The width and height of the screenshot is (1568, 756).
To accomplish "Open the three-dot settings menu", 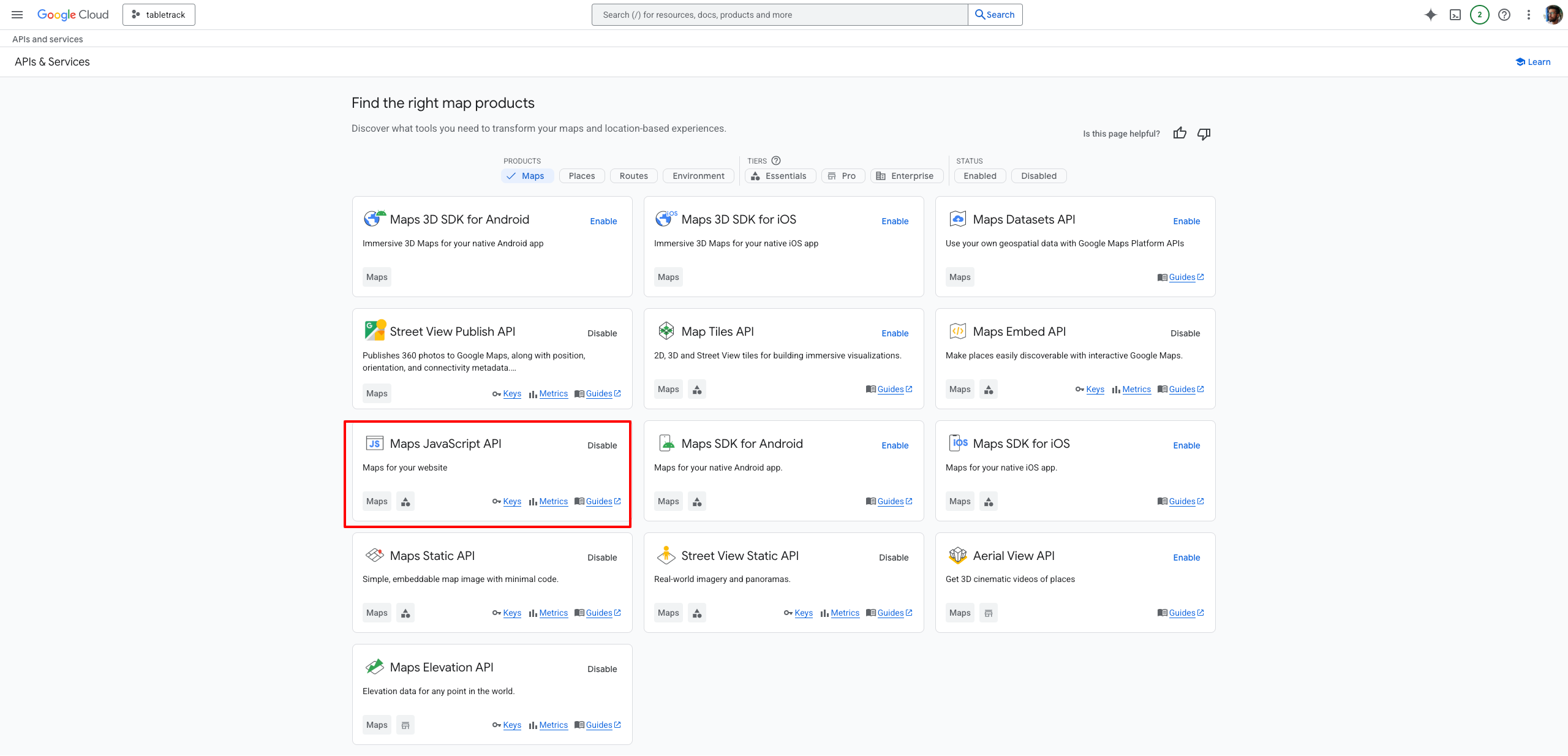I will pos(1529,15).
